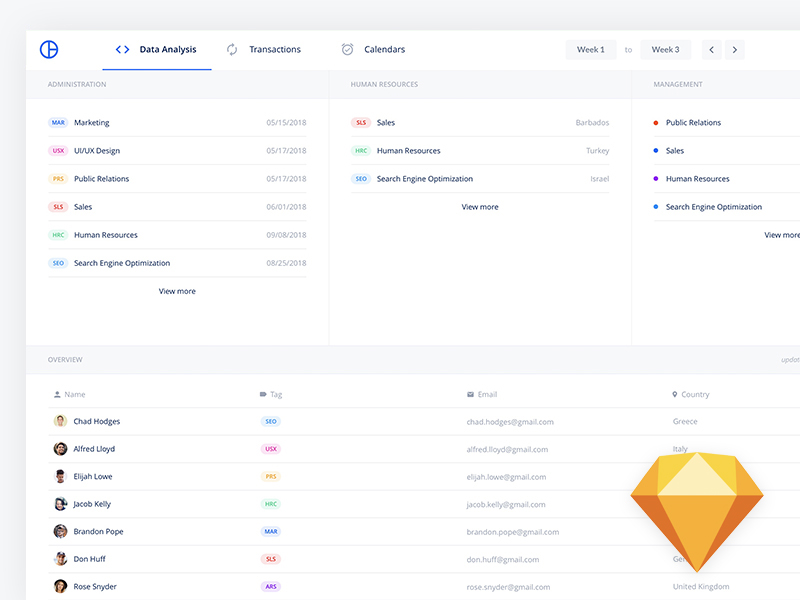
Task: Click the envelope icon in Email column header
Action: click(470, 394)
